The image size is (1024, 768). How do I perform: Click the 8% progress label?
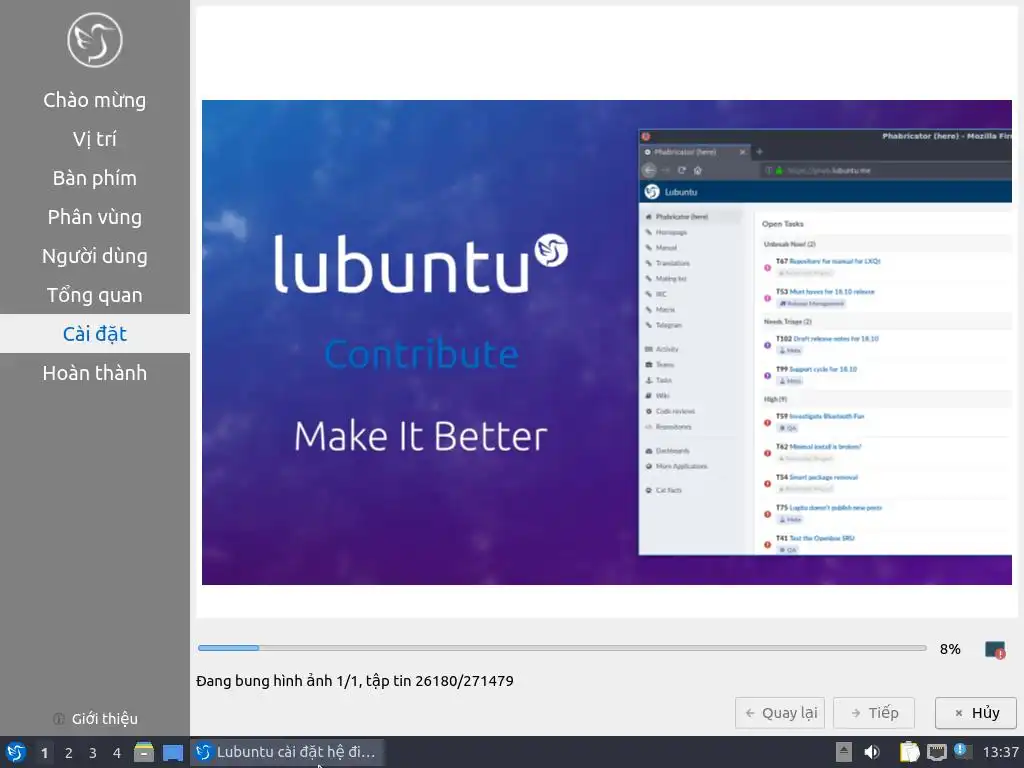coord(950,649)
